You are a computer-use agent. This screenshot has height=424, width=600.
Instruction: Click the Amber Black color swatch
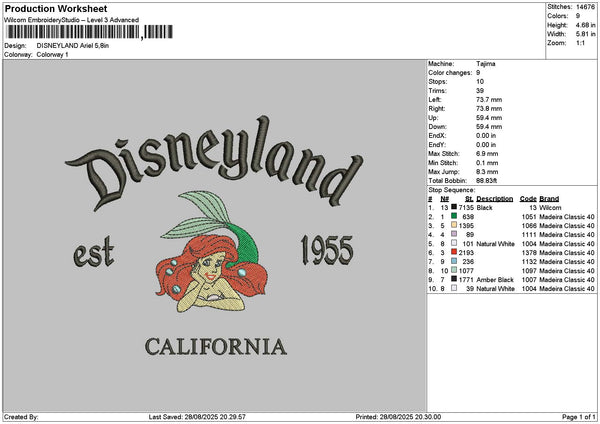(454, 279)
